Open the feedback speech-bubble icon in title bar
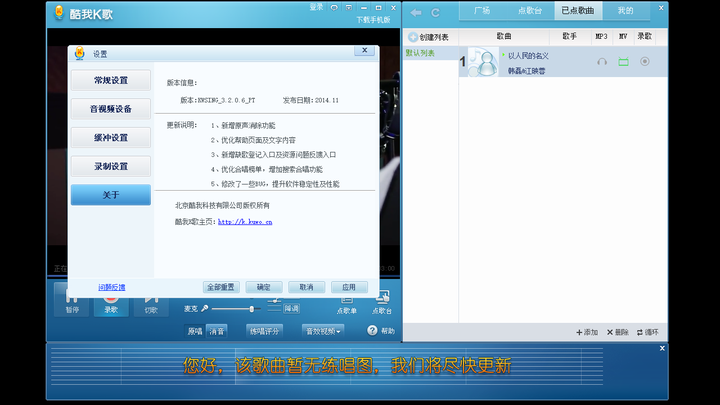 coord(334,8)
